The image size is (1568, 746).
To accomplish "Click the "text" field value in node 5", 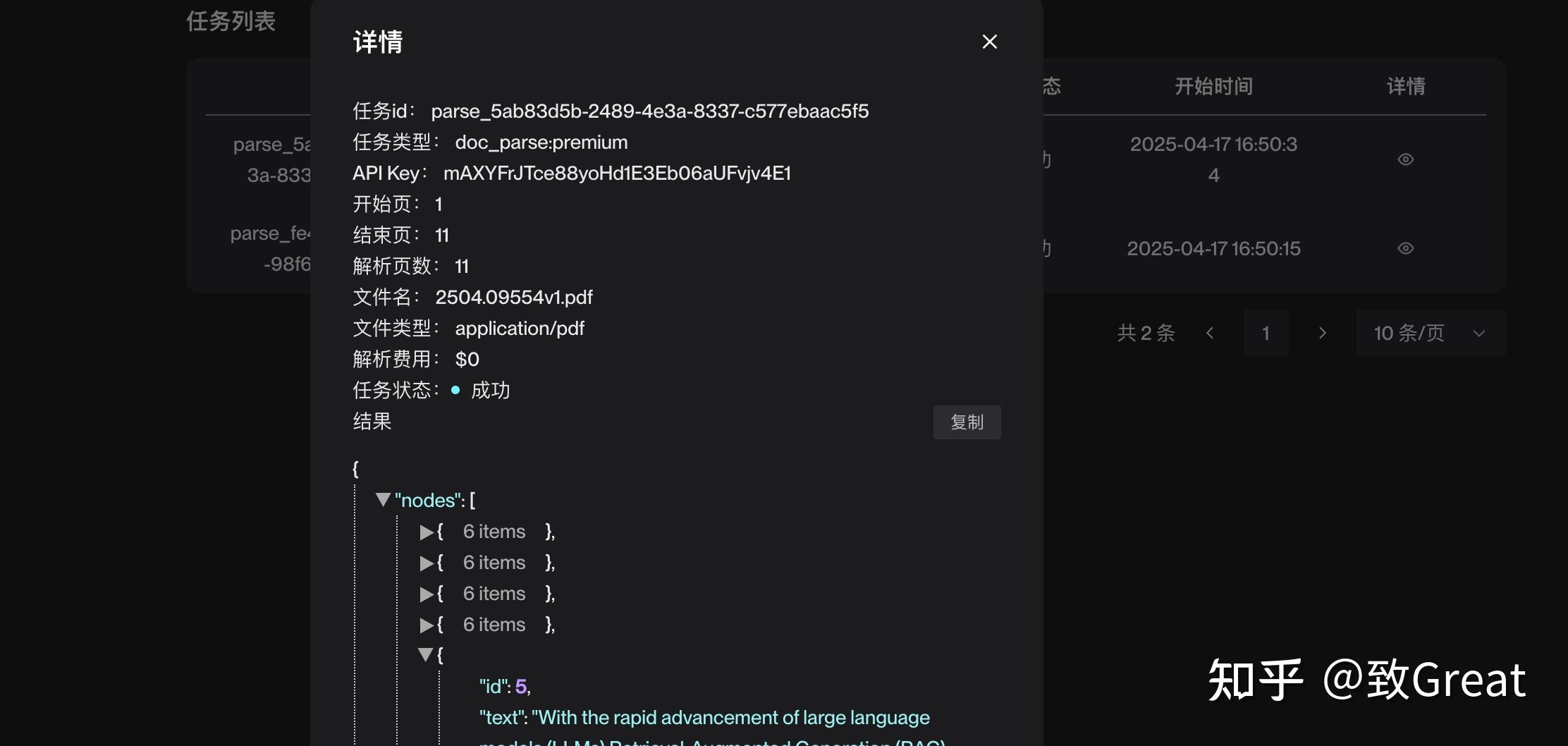I will (x=730, y=718).
